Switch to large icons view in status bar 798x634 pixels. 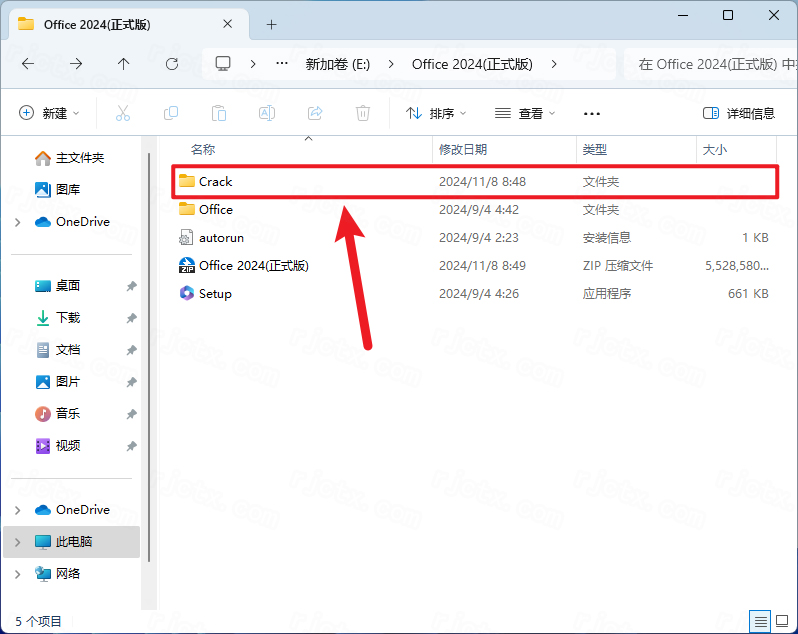pyautogui.click(x=783, y=621)
